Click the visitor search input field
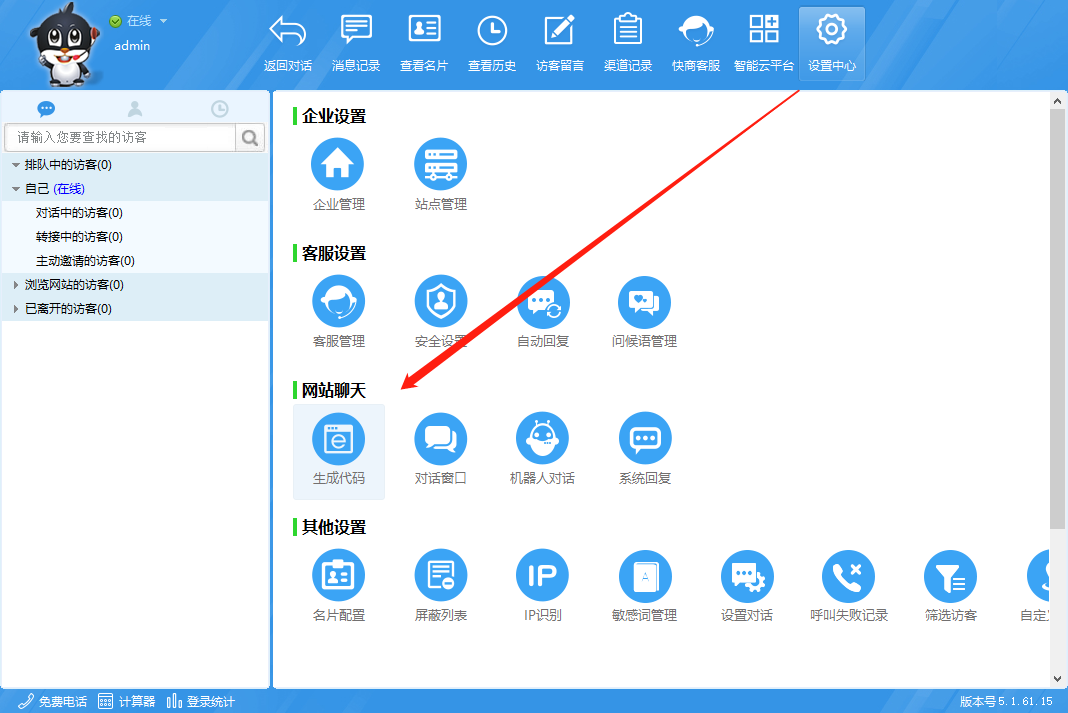Screen dimensions: 1068x713 tap(120, 137)
